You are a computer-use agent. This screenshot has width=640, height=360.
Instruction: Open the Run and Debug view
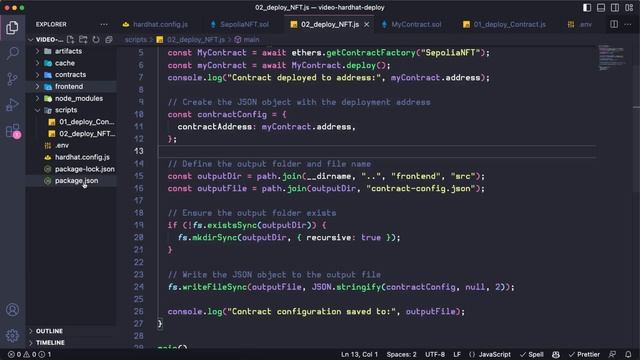click(x=12, y=104)
